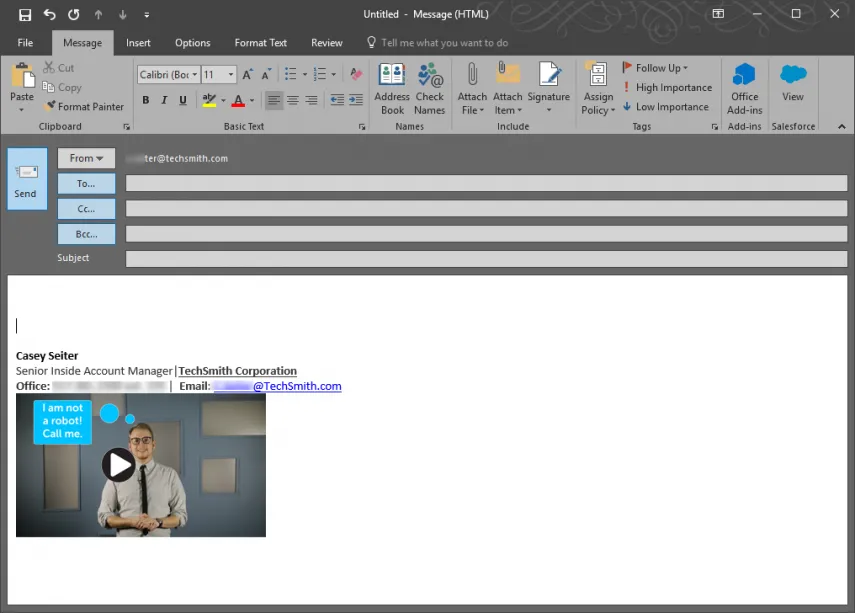Viewport: 855px width, 613px height.
Task: Apply yellow text highlight color
Action: pos(209,100)
